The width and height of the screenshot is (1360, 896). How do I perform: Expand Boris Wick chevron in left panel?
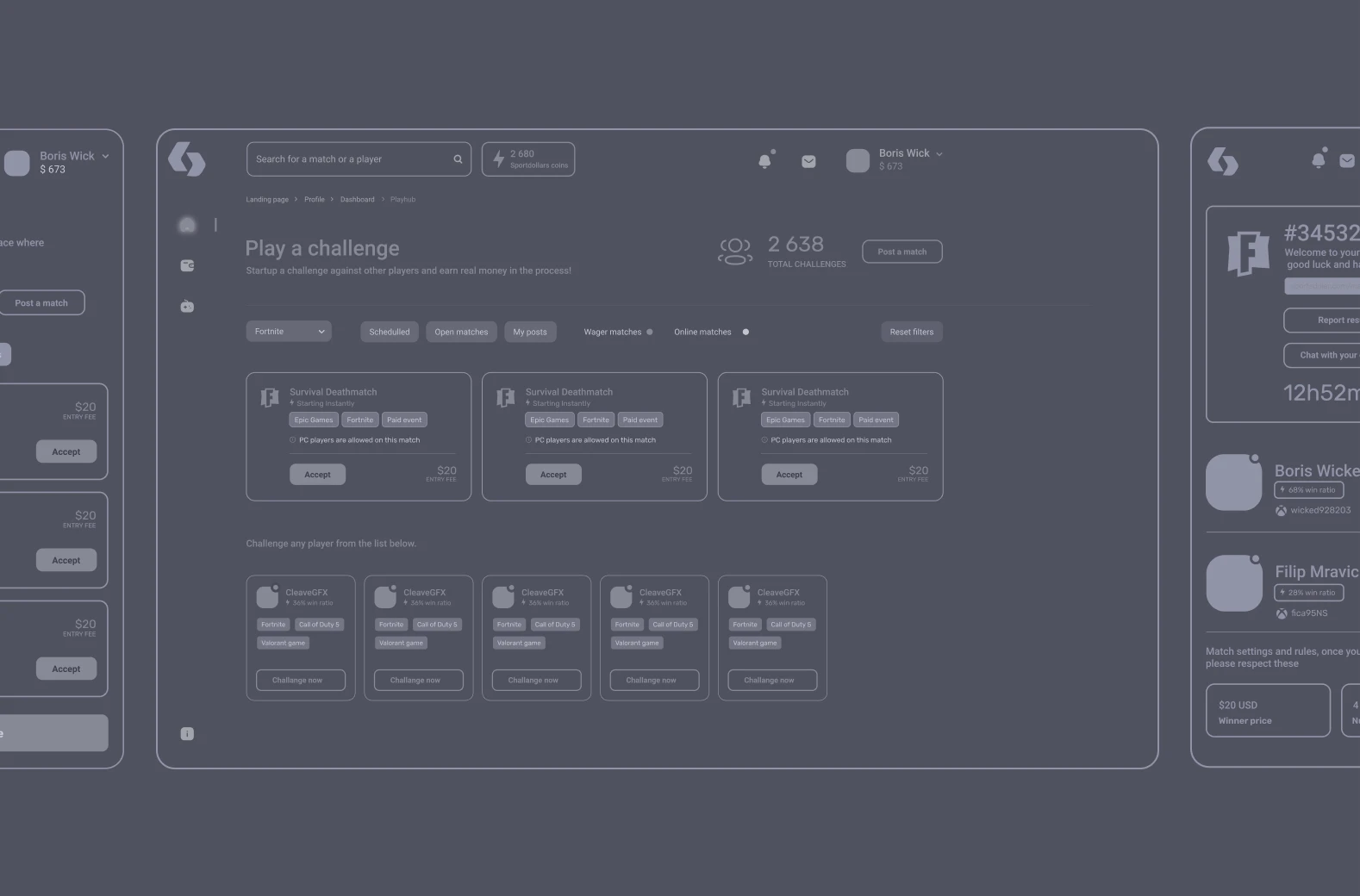point(106,157)
